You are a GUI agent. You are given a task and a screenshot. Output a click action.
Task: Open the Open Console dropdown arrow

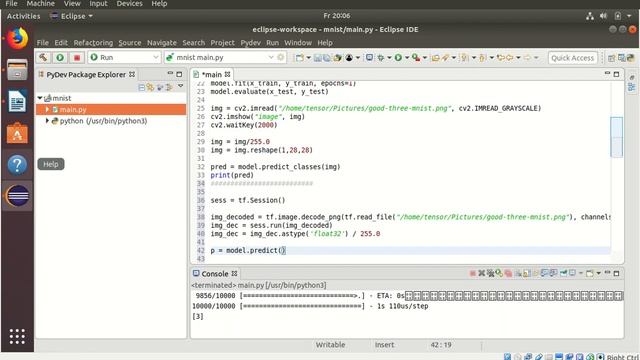598,273
